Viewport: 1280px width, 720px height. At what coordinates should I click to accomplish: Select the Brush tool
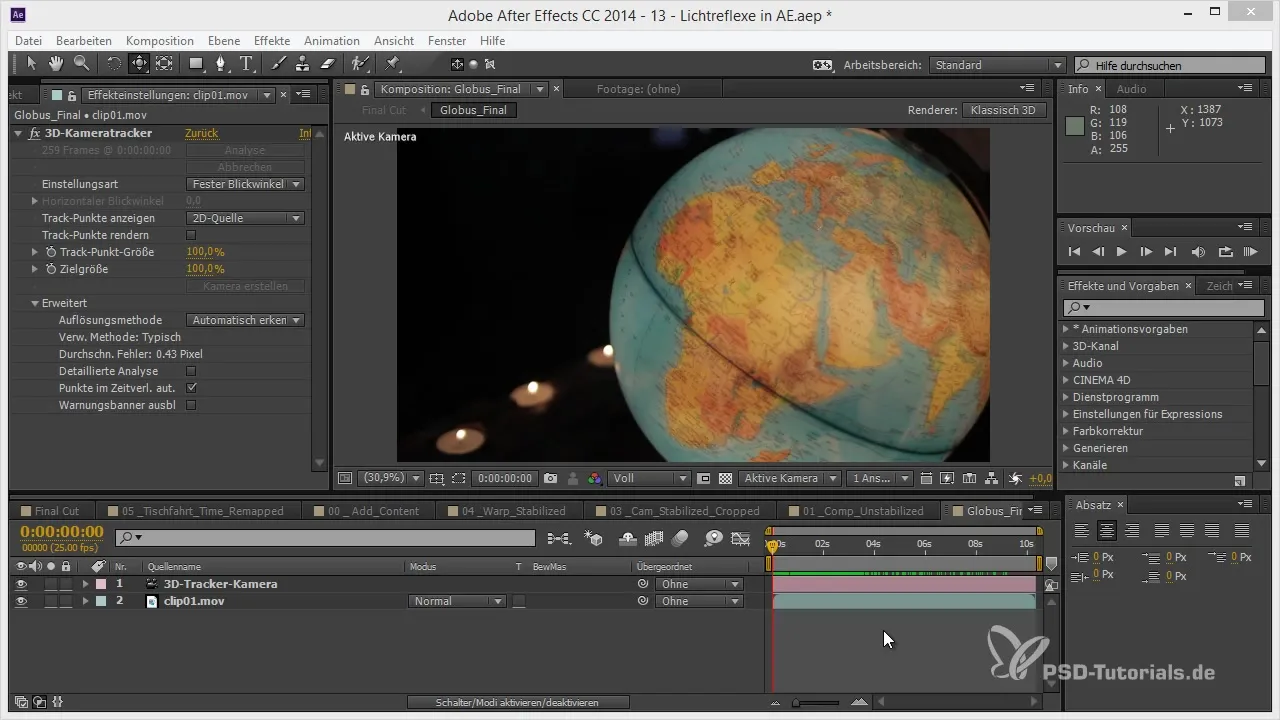click(278, 64)
